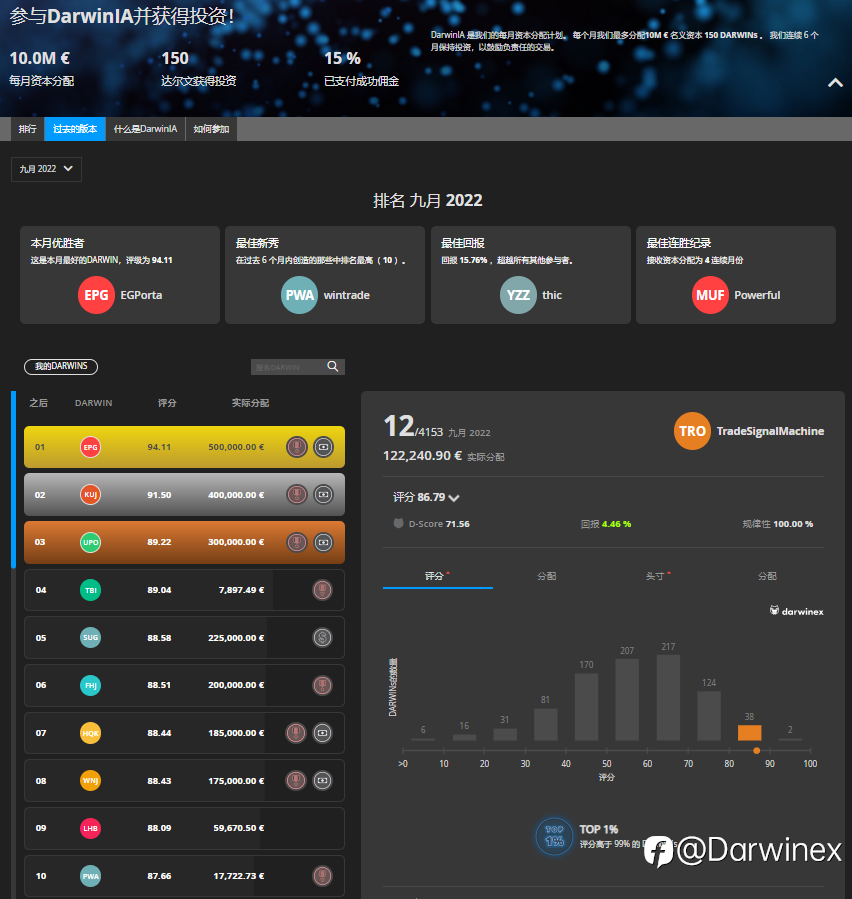Open the Powerful best streak card
852x899 pixels.
pyautogui.click(x=736, y=275)
